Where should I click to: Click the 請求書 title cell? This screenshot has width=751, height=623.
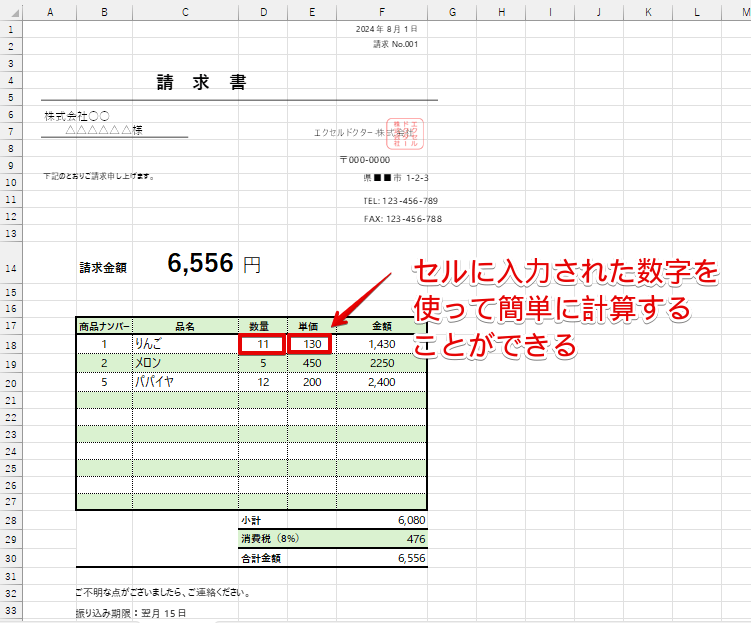(201, 82)
